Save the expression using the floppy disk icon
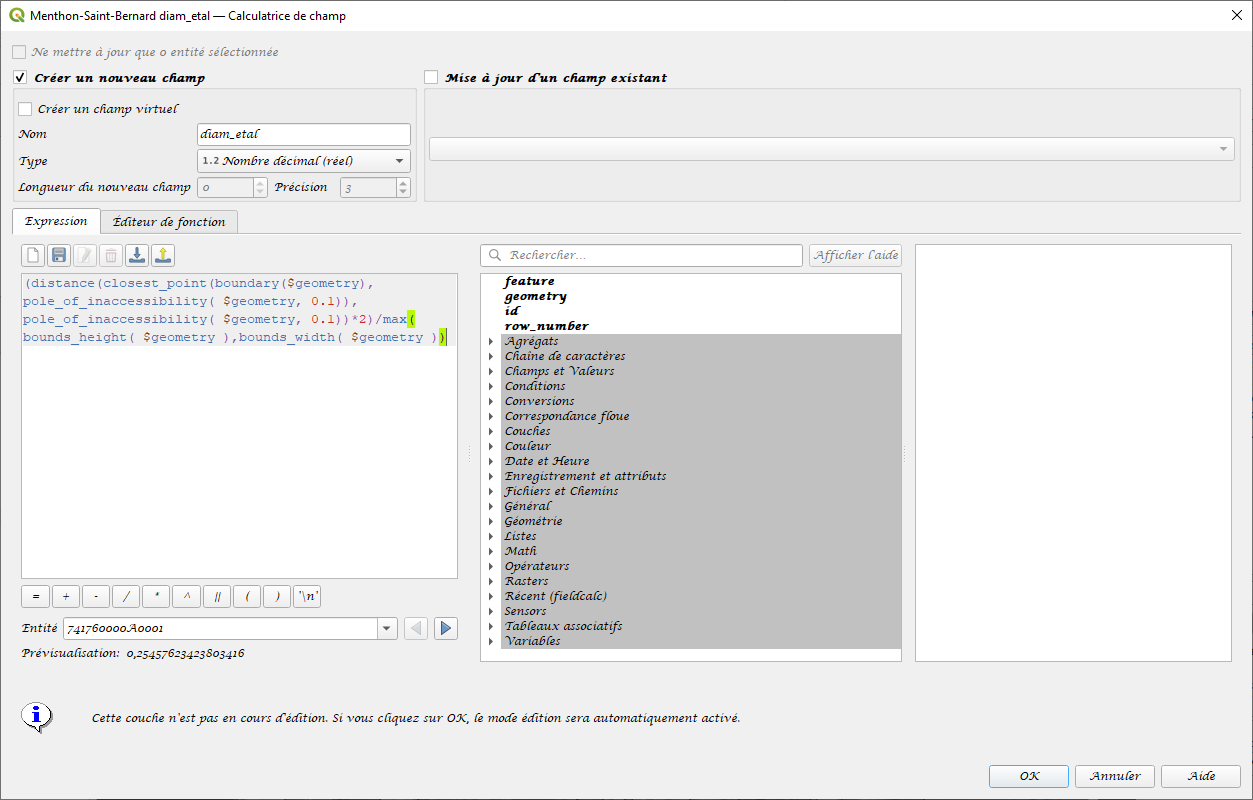Image resolution: width=1253 pixels, height=800 pixels. click(60, 255)
